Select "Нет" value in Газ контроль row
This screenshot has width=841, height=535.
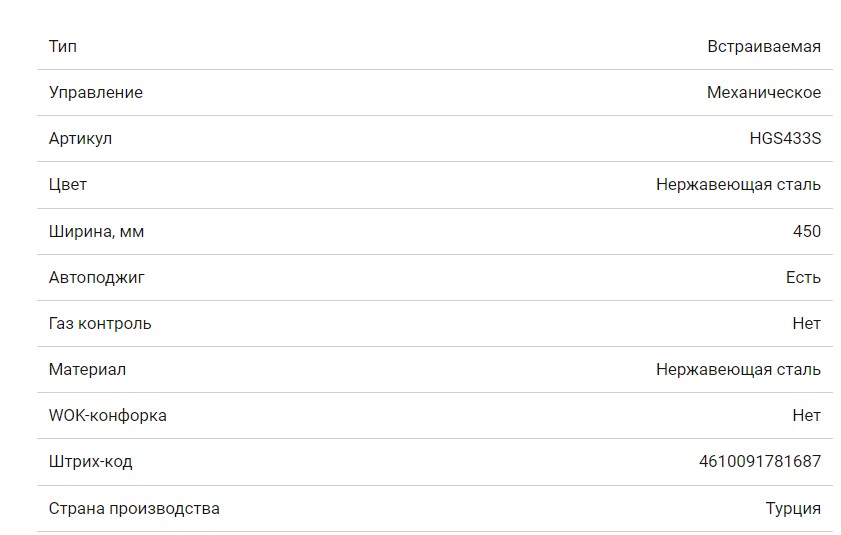tap(806, 323)
